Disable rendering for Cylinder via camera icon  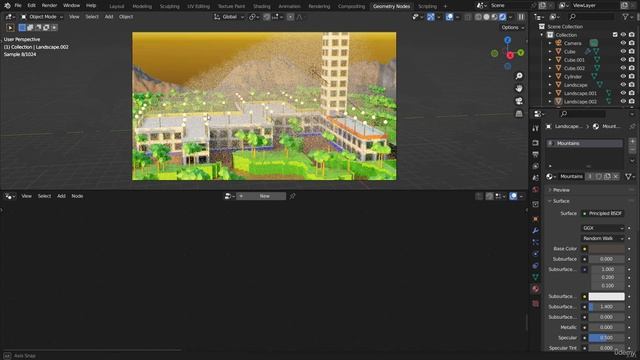tap(632, 77)
